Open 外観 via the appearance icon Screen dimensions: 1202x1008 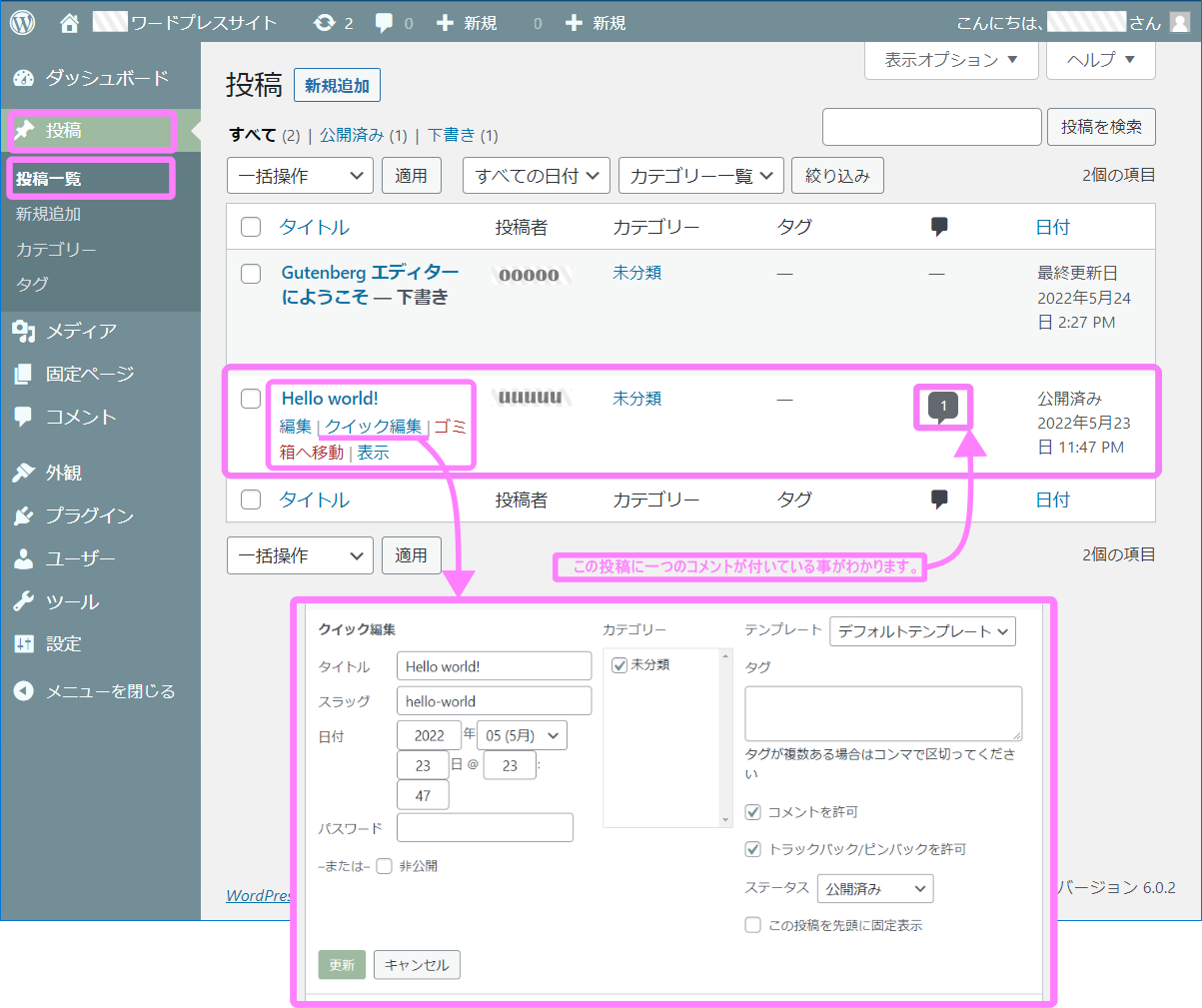pos(22,472)
